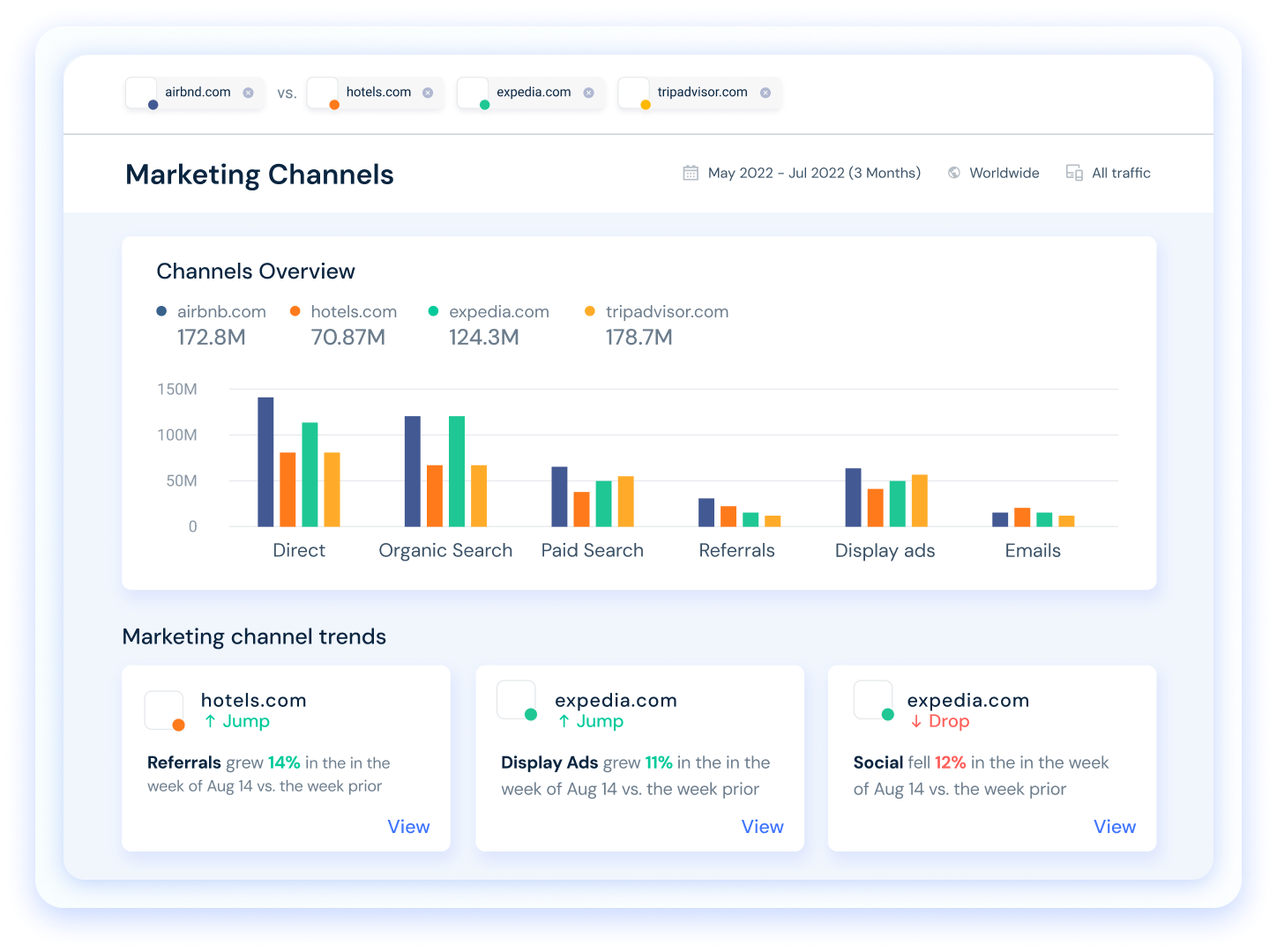Click the Direct axis label
The image size is (1277, 952).
tap(299, 551)
